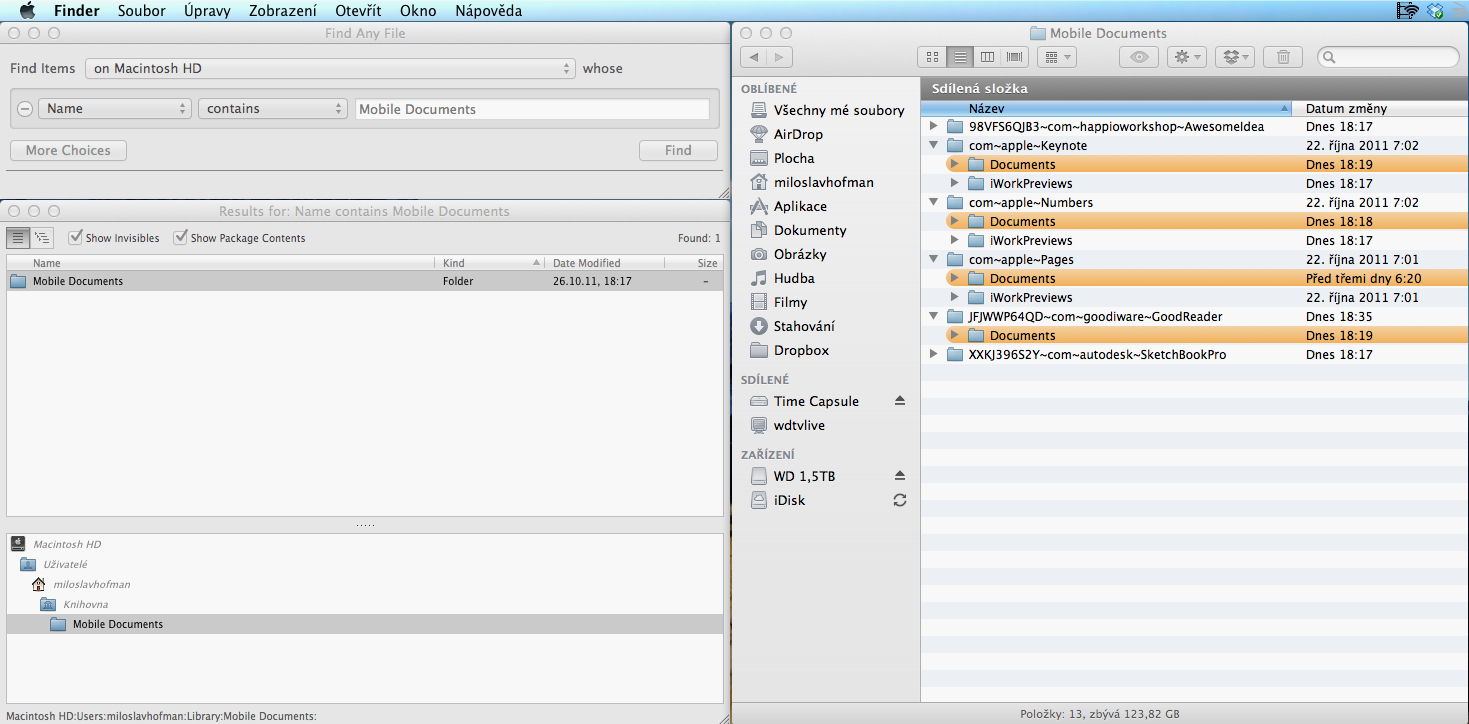Screen dimensions: 1469x724
Task: Switch Finder to column view
Action: click(x=988, y=57)
